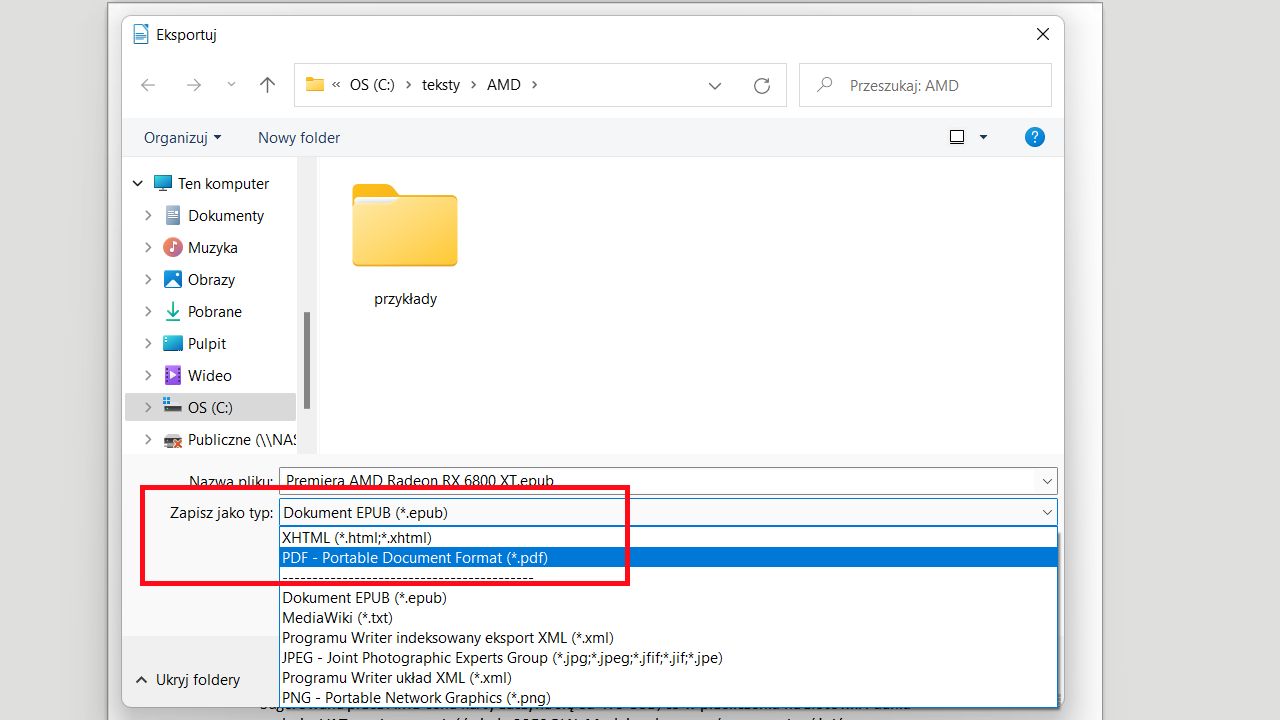The width and height of the screenshot is (1280, 720).
Task: Choose Programu Writer układ XML type
Action: 668,678
